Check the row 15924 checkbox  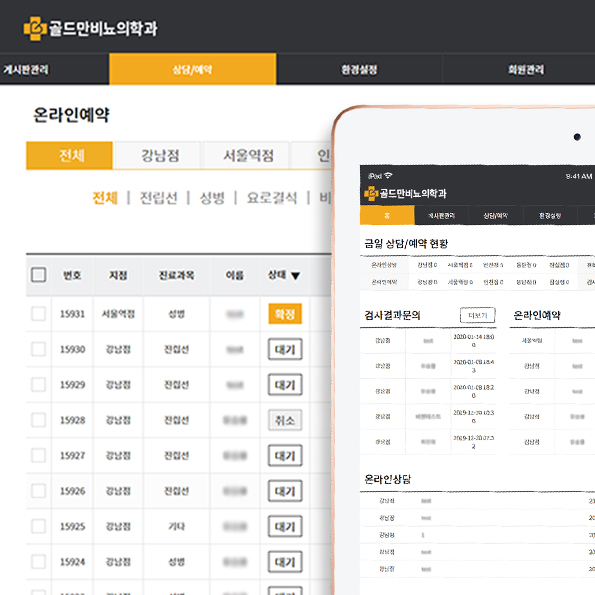(38, 562)
